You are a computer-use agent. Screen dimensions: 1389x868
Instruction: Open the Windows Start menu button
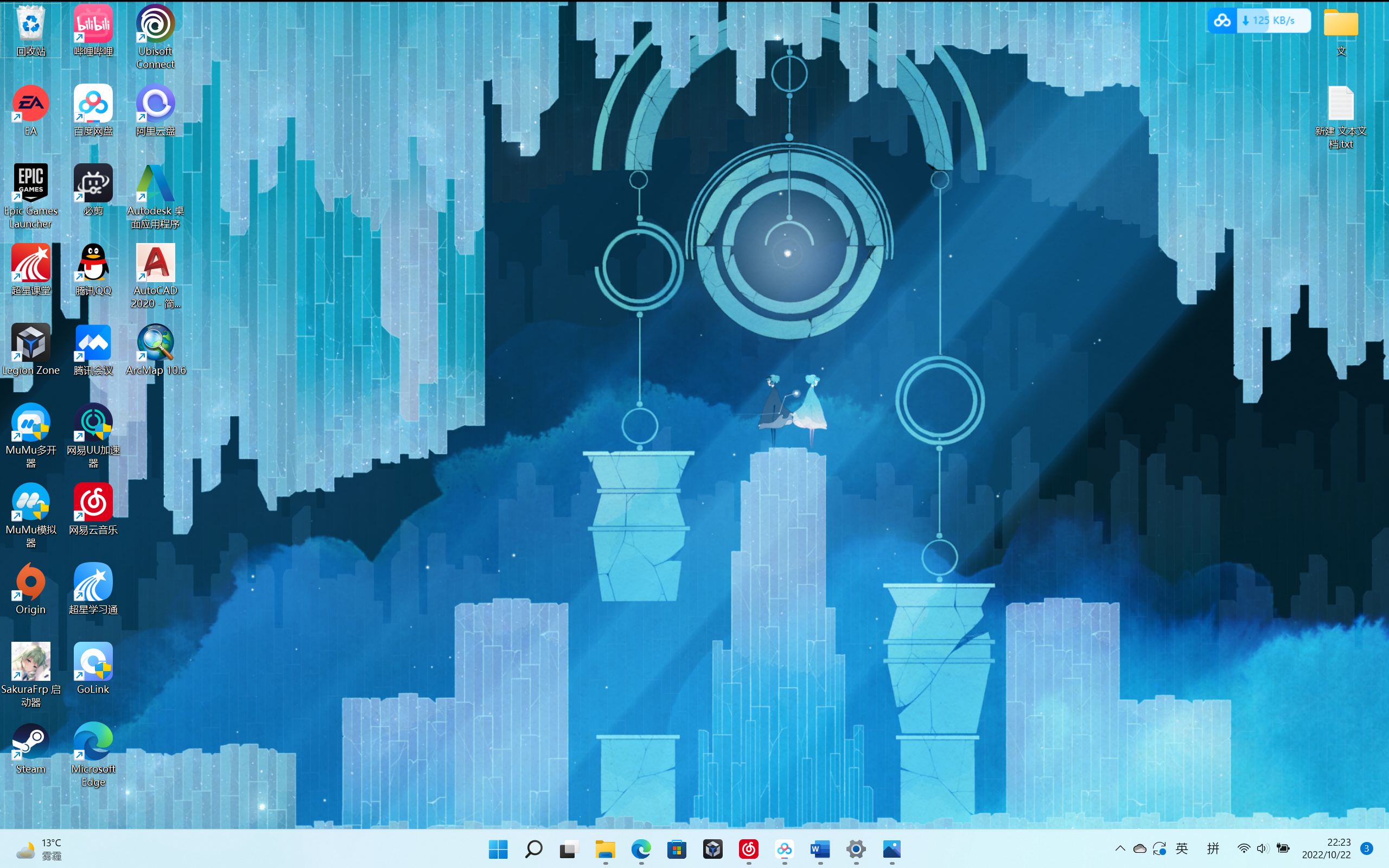tap(498, 849)
